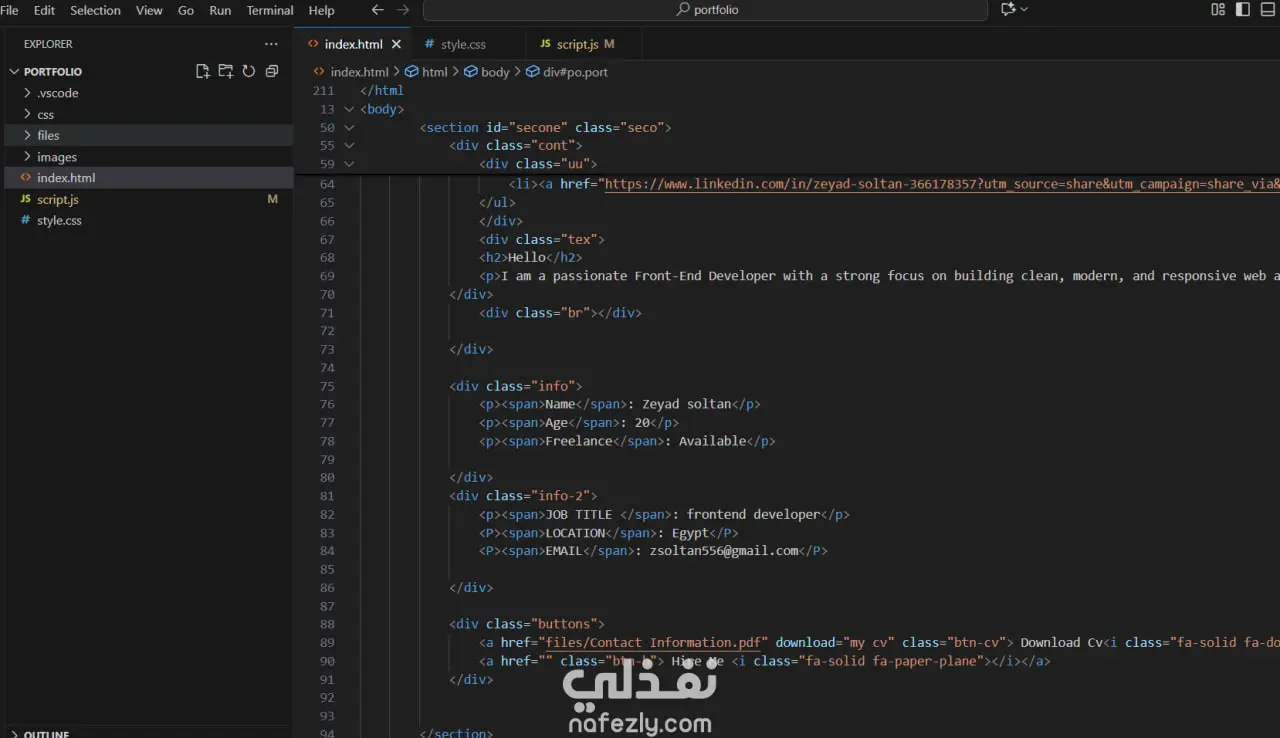The height and width of the screenshot is (738, 1280).
Task: Create a new file in the PORTFOLIO explorer
Action: [x=203, y=71]
